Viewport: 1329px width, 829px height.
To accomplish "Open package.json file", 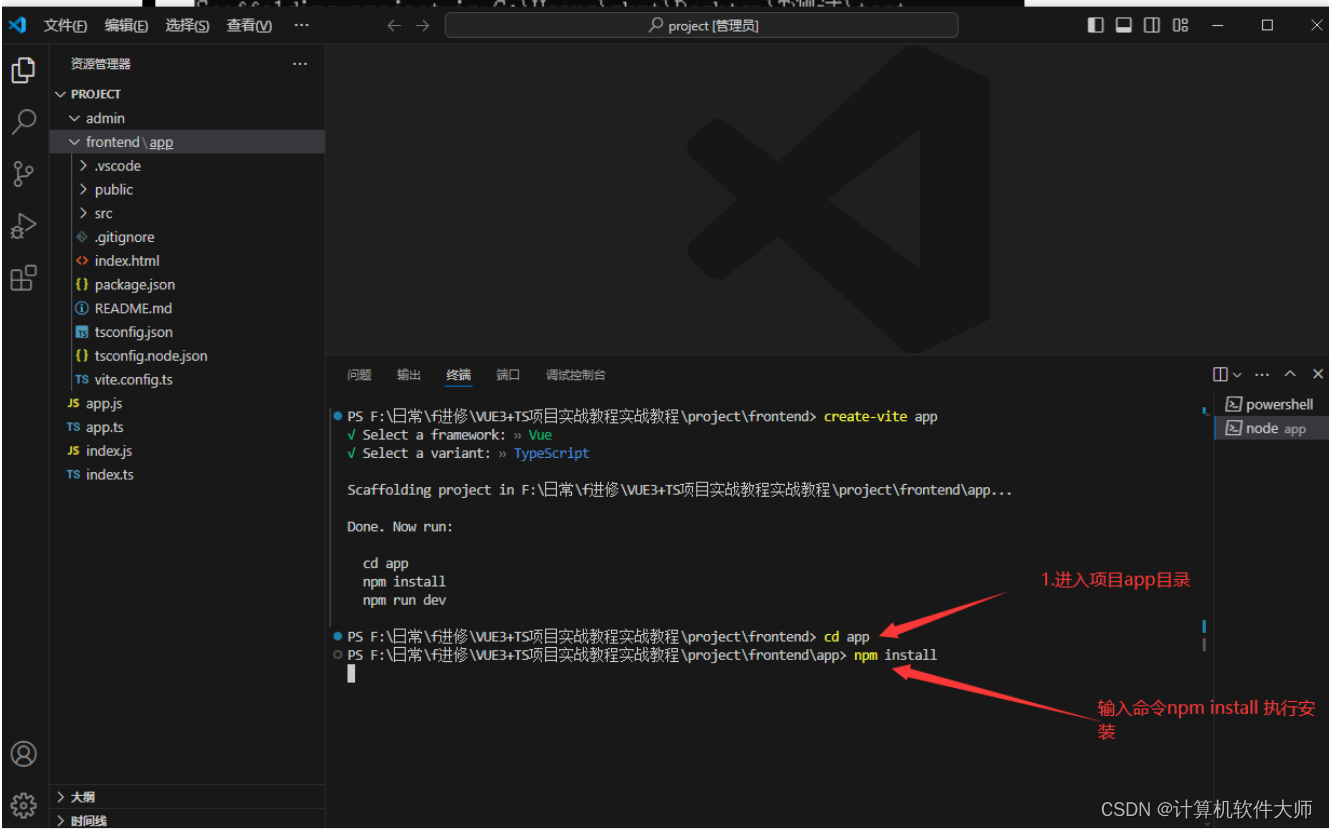I will [x=187, y=285].
